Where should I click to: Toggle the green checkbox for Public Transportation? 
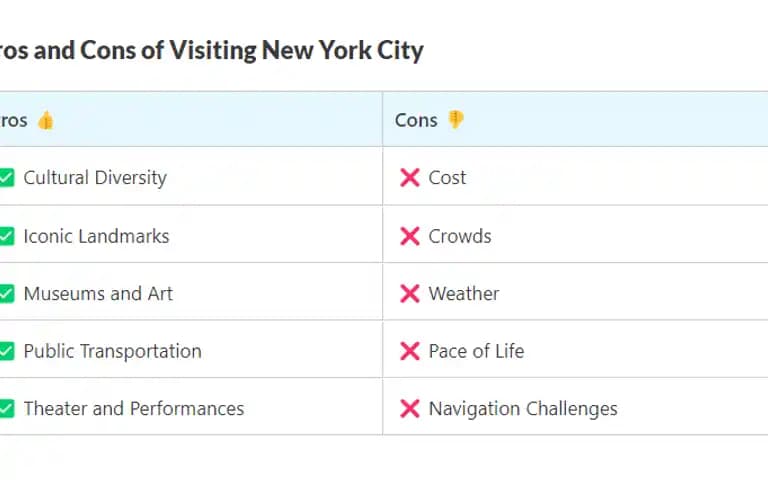point(6,351)
